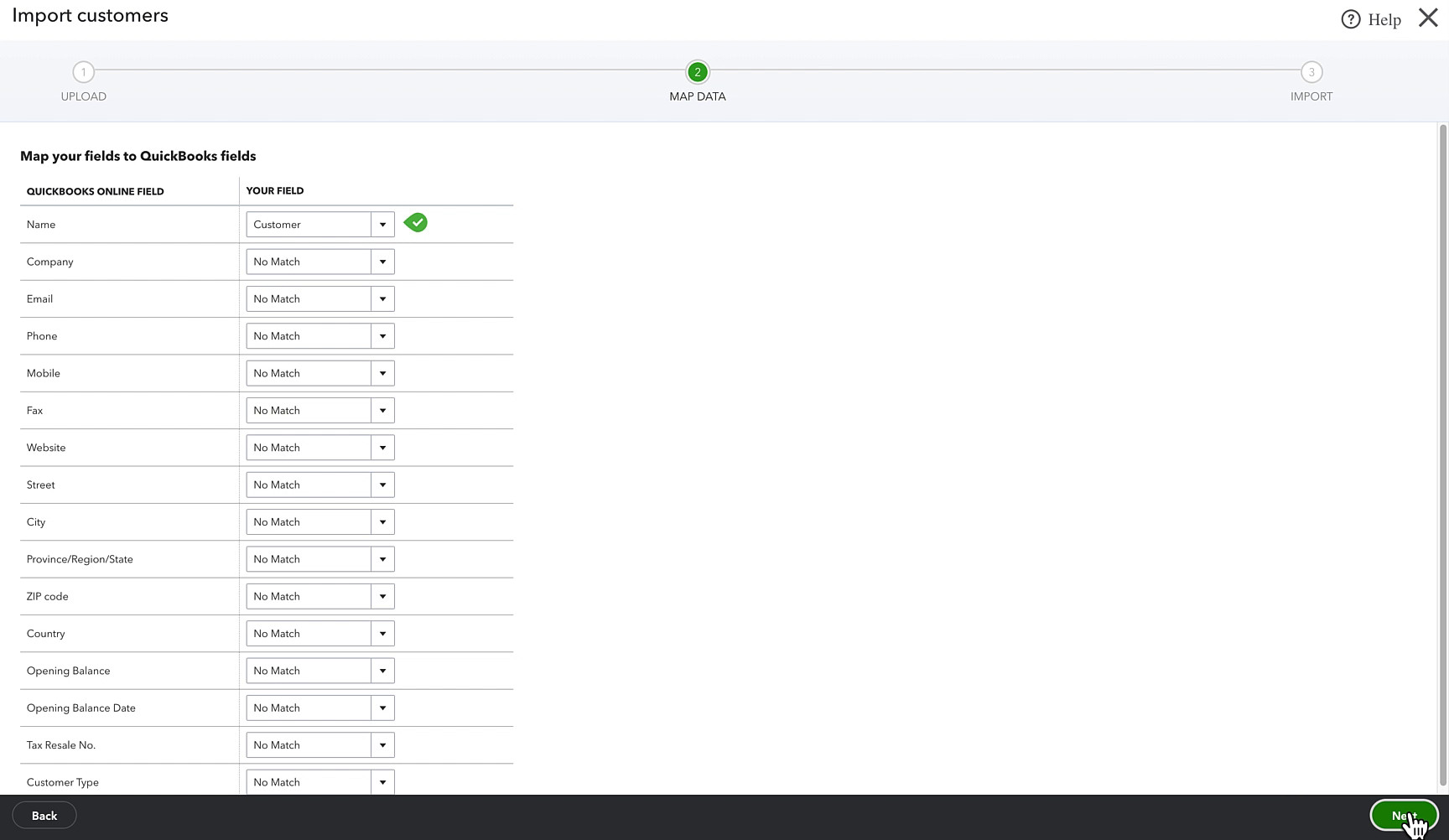Click the 'Tax Resale No.' row label

pyautogui.click(x=61, y=744)
